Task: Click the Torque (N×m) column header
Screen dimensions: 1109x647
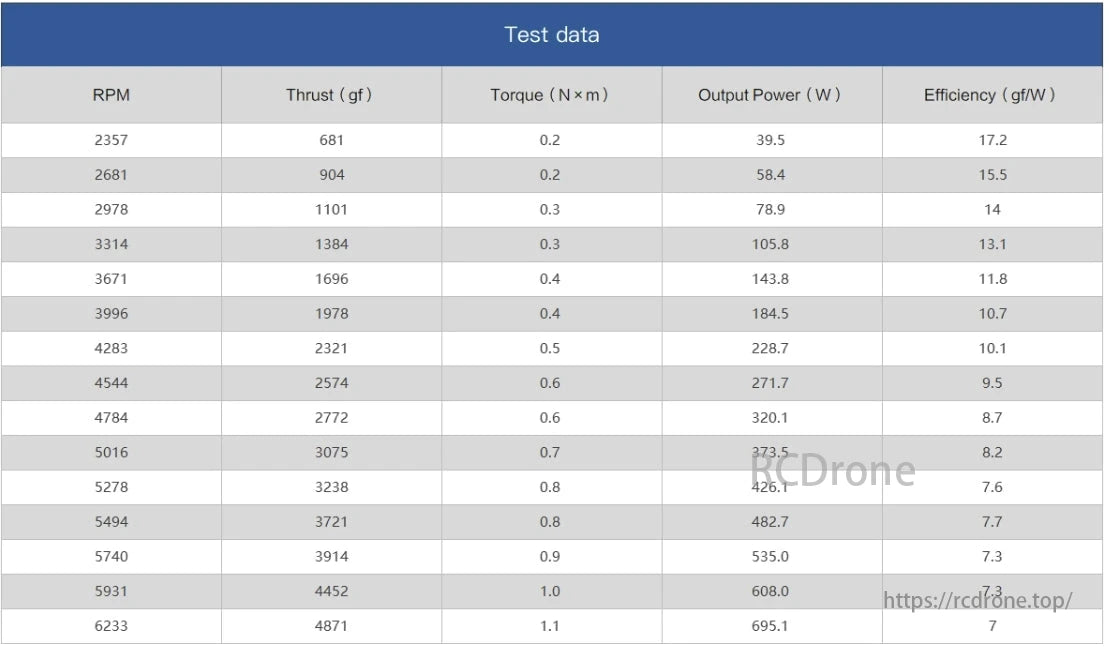Action: tap(550, 95)
